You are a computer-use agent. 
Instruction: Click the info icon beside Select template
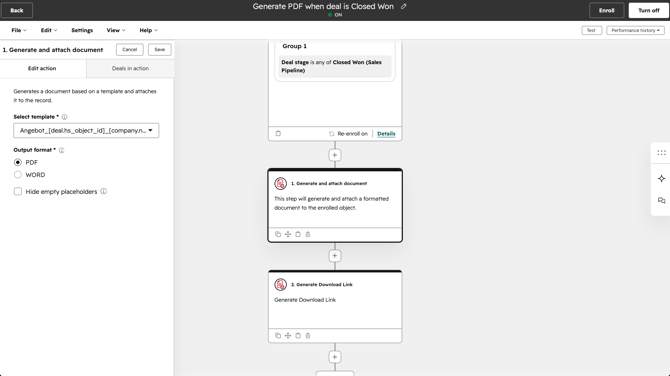(x=64, y=117)
